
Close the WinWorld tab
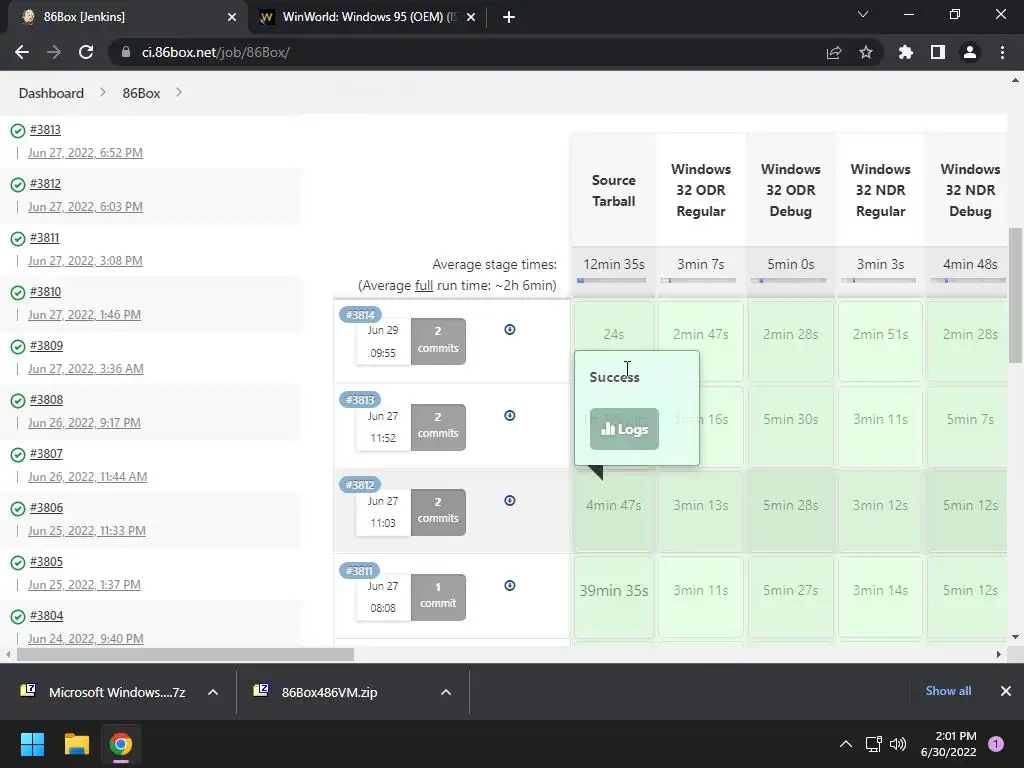click(x=471, y=17)
